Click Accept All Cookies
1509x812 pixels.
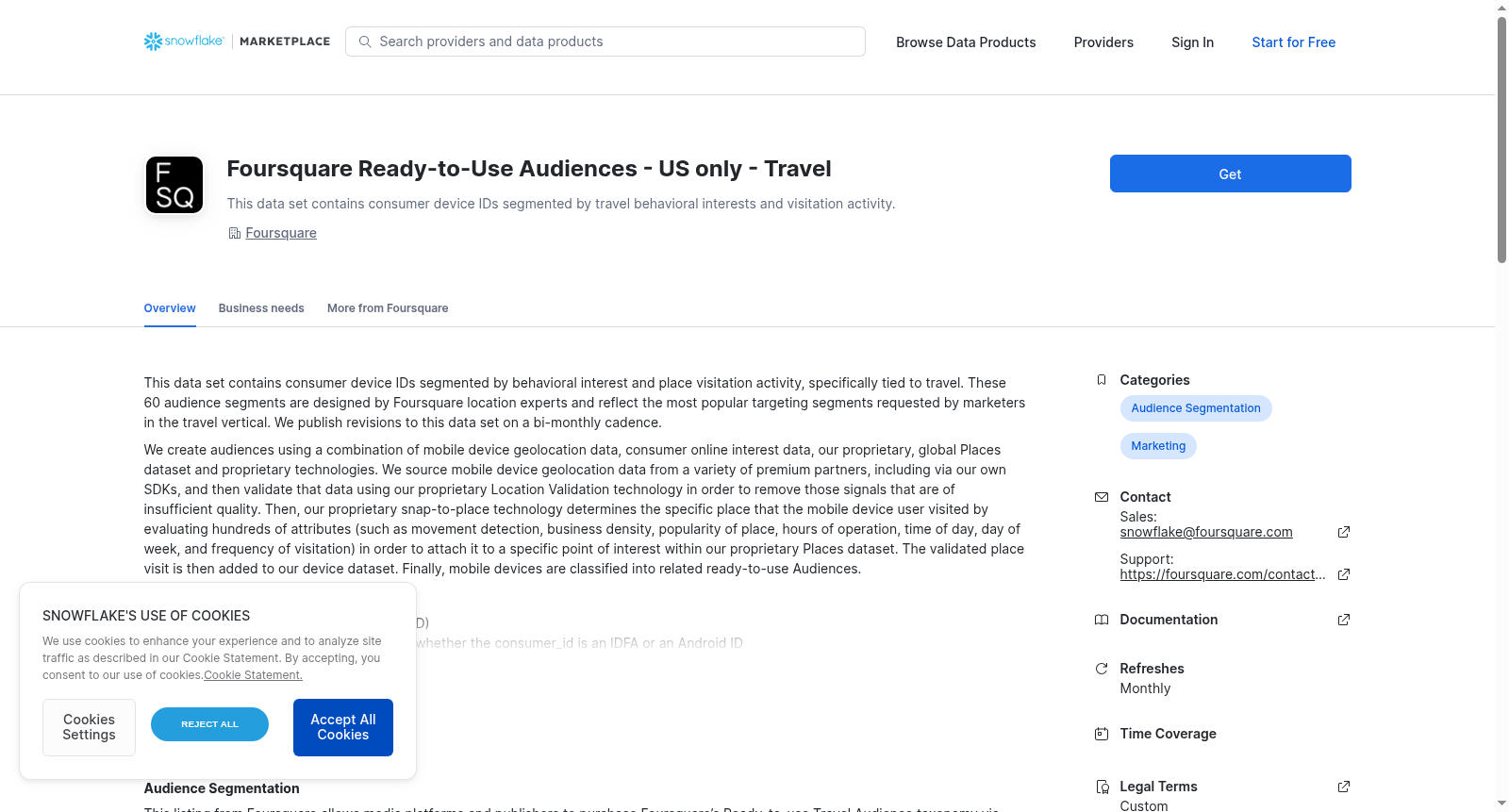(x=343, y=727)
